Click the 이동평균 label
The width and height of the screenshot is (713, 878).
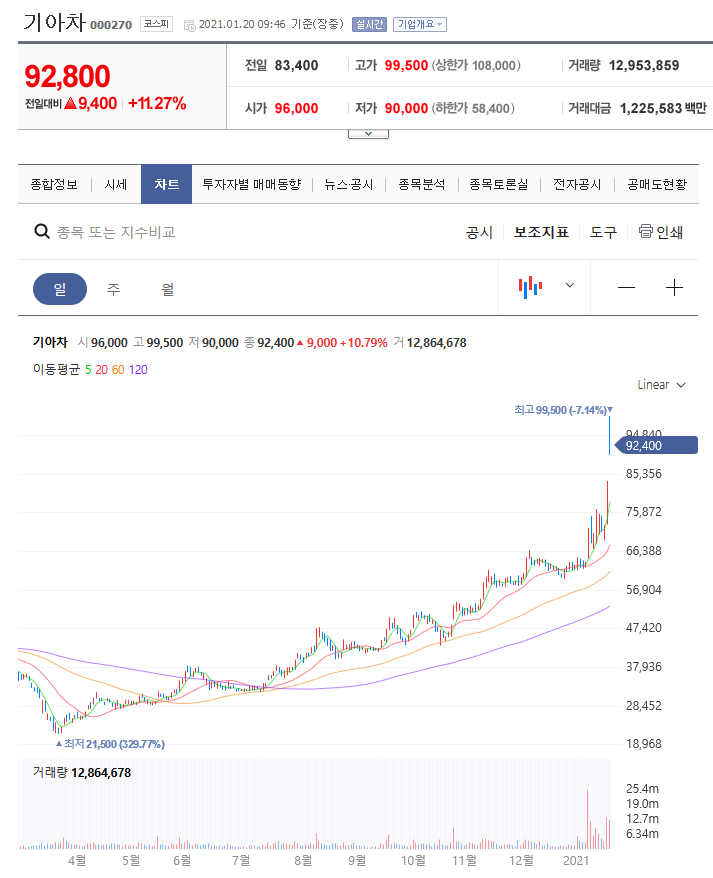(x=56, y=370)
